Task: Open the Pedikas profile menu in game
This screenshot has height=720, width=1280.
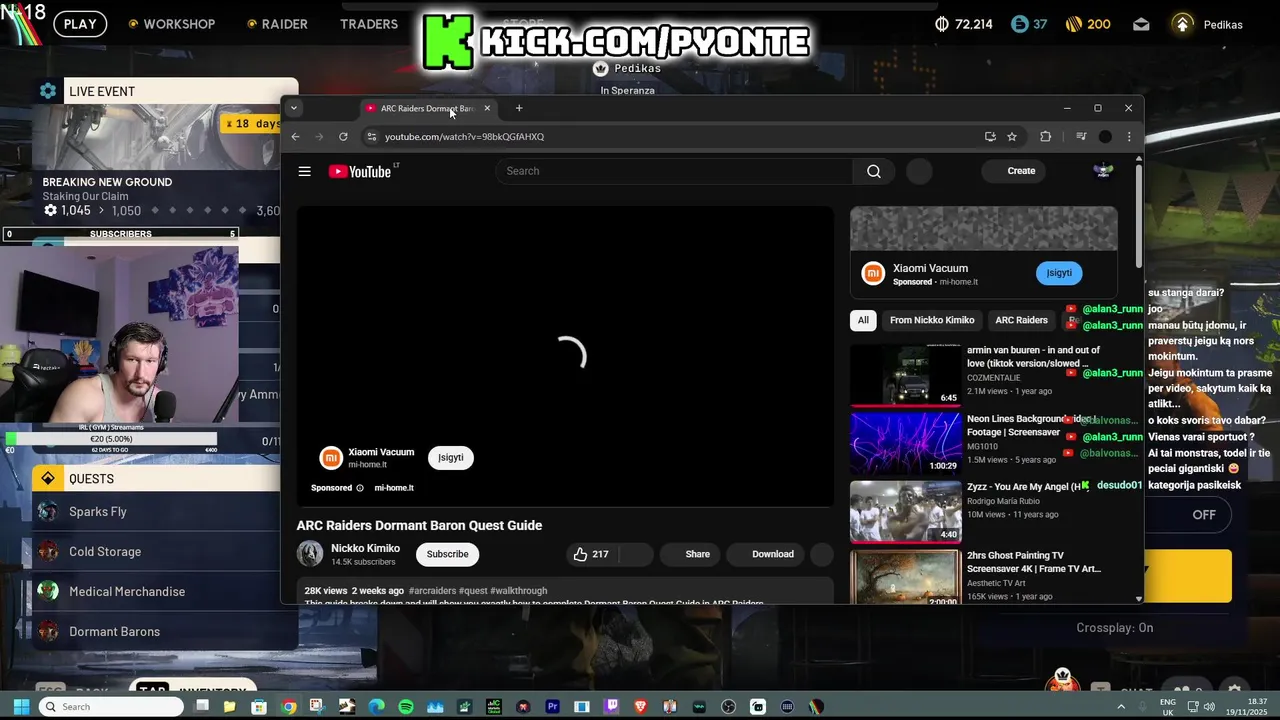Action: coord(1207,24)
